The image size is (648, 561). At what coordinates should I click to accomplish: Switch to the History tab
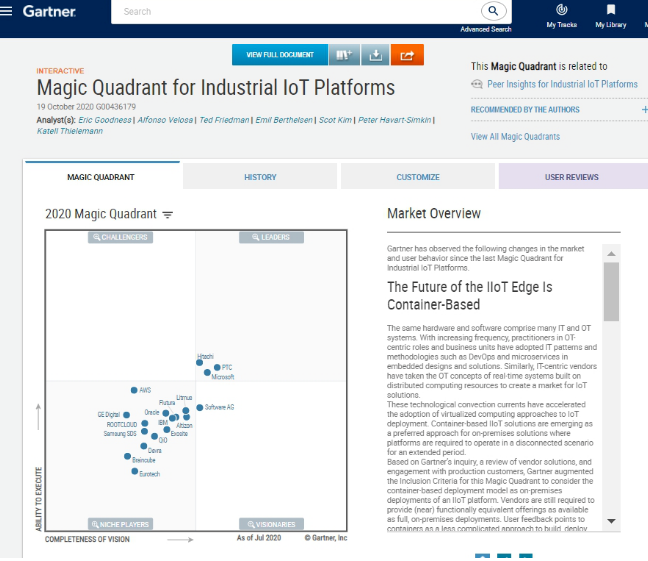point(260,177)
